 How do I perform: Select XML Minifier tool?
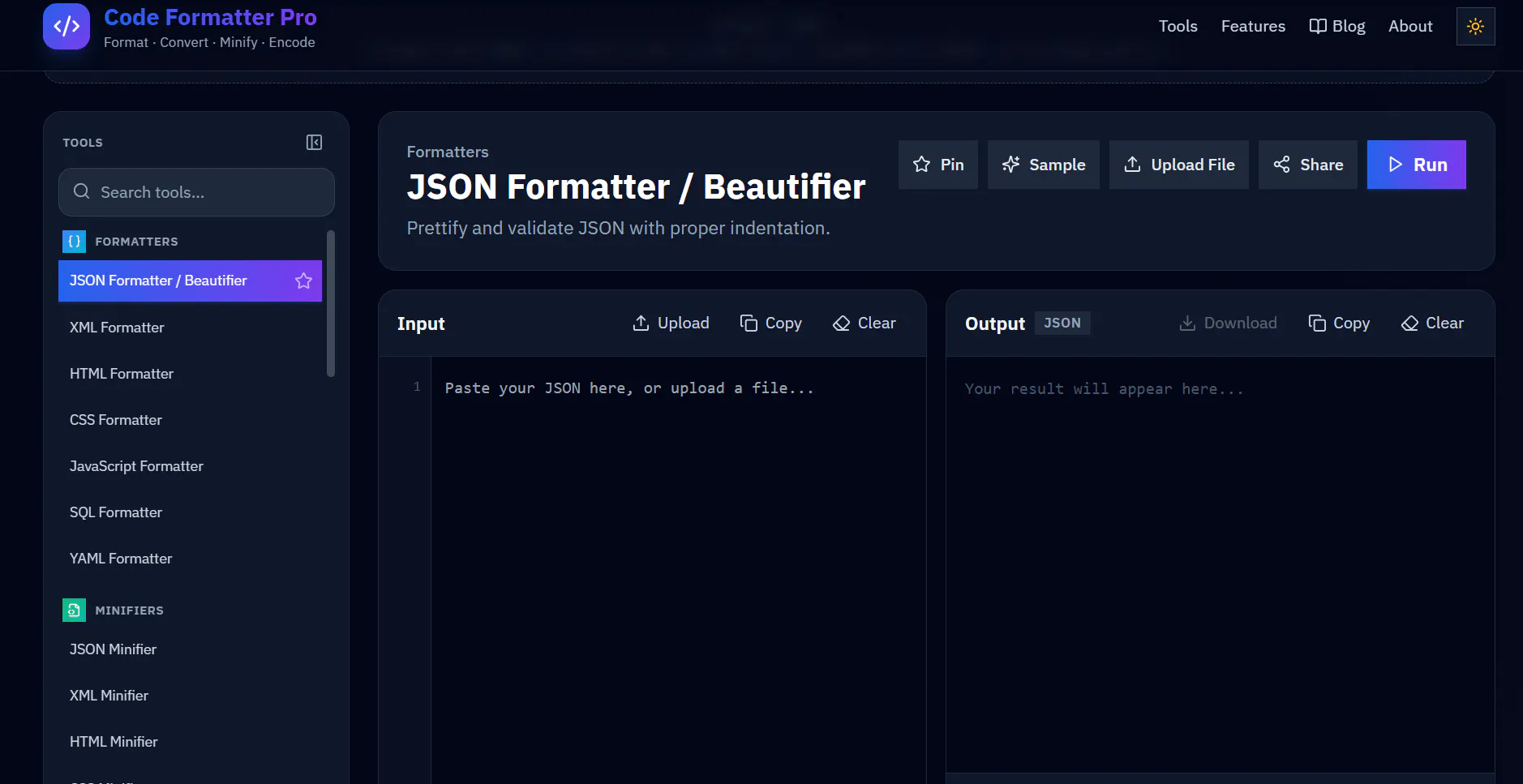point(190,696)
